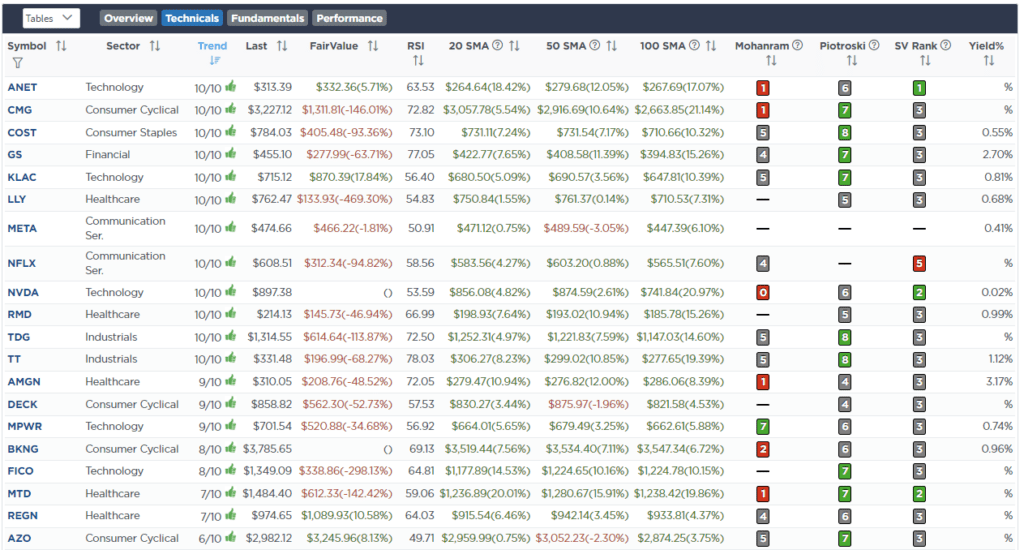Click LLY's fair value $133.93(-469.30%)
1024x550 pixels.
pos(344,199)
